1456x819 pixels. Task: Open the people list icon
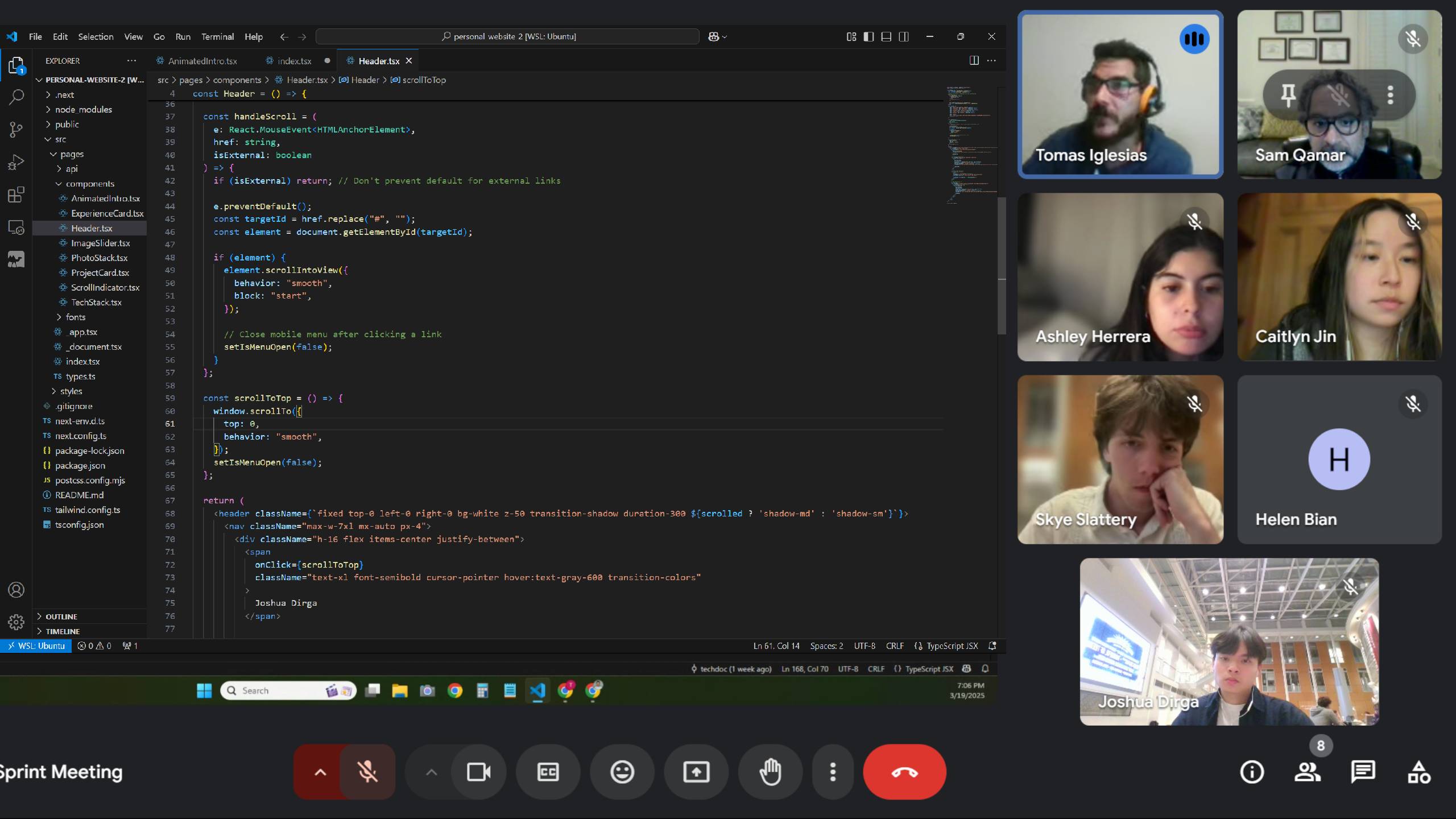[x=1307, y=772]
